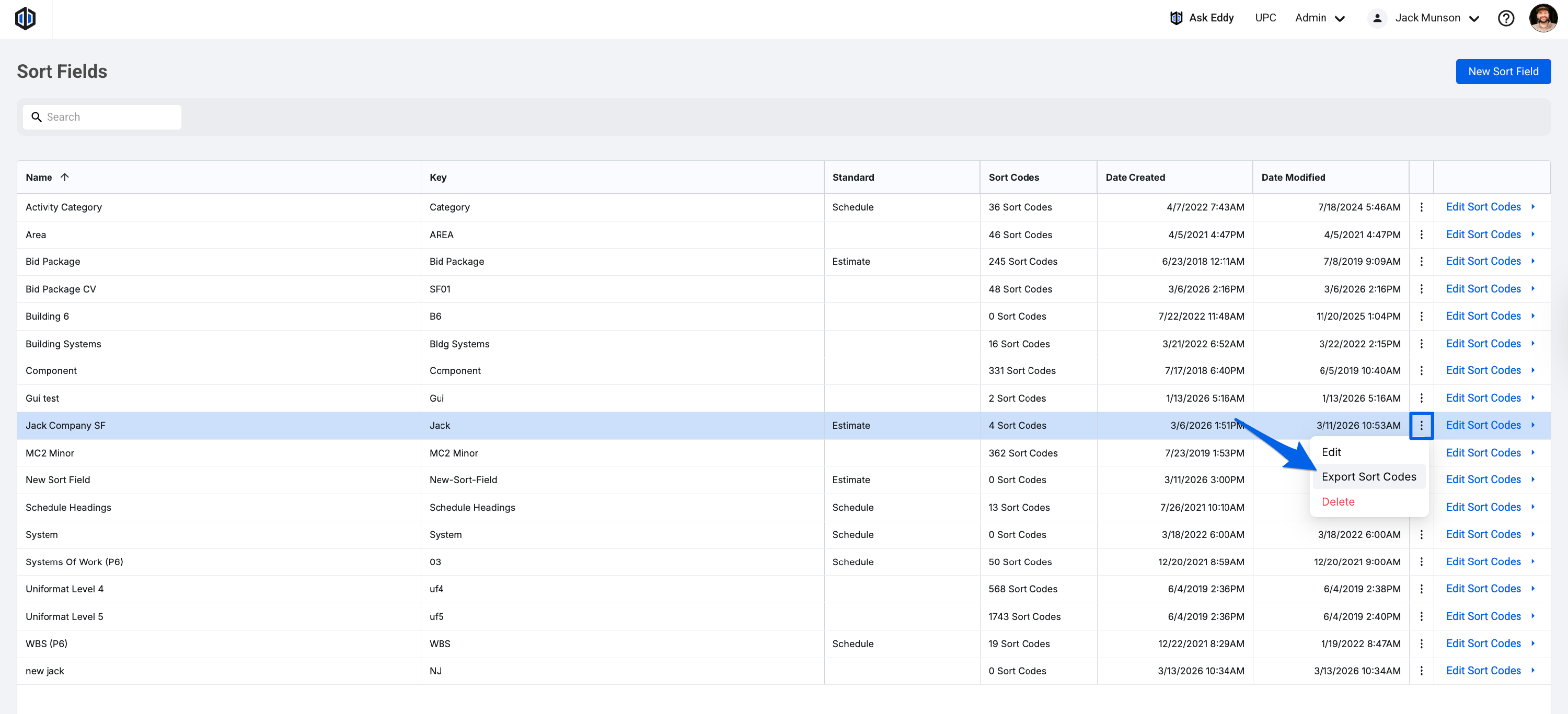Click the Ask Eddy assistant icon

pos(1176,18)
